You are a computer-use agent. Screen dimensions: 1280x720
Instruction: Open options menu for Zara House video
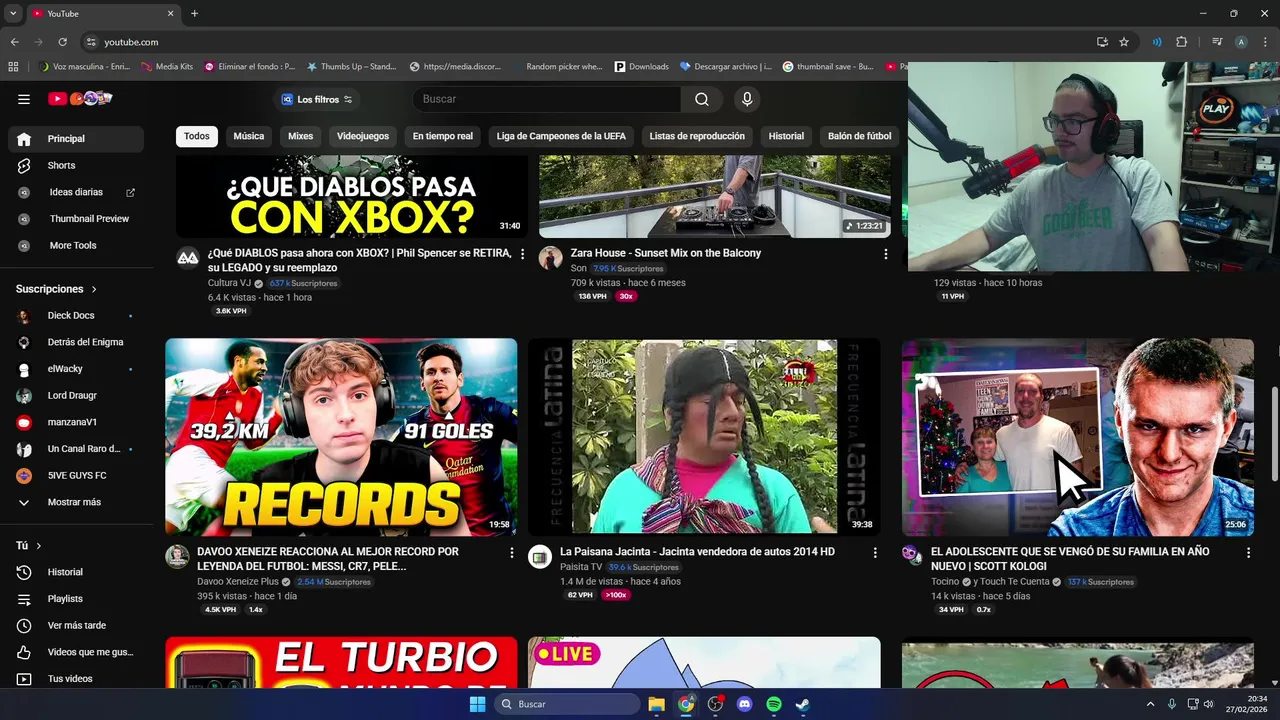tap(885, 254)
